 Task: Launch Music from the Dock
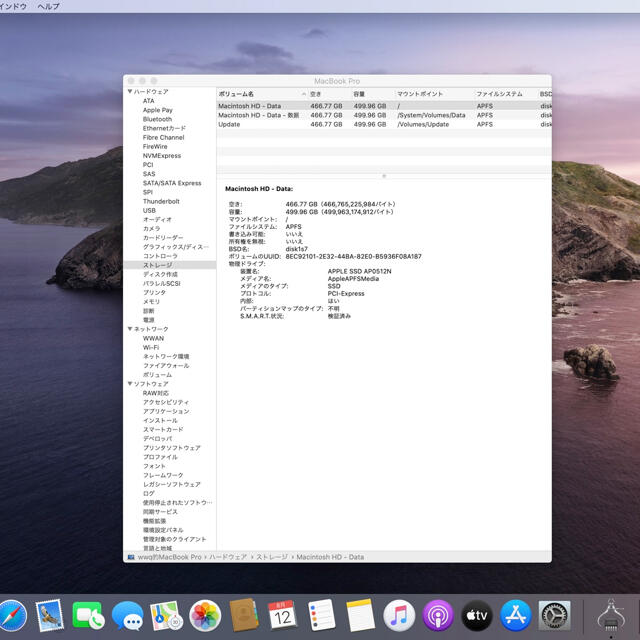coord(399,616)
